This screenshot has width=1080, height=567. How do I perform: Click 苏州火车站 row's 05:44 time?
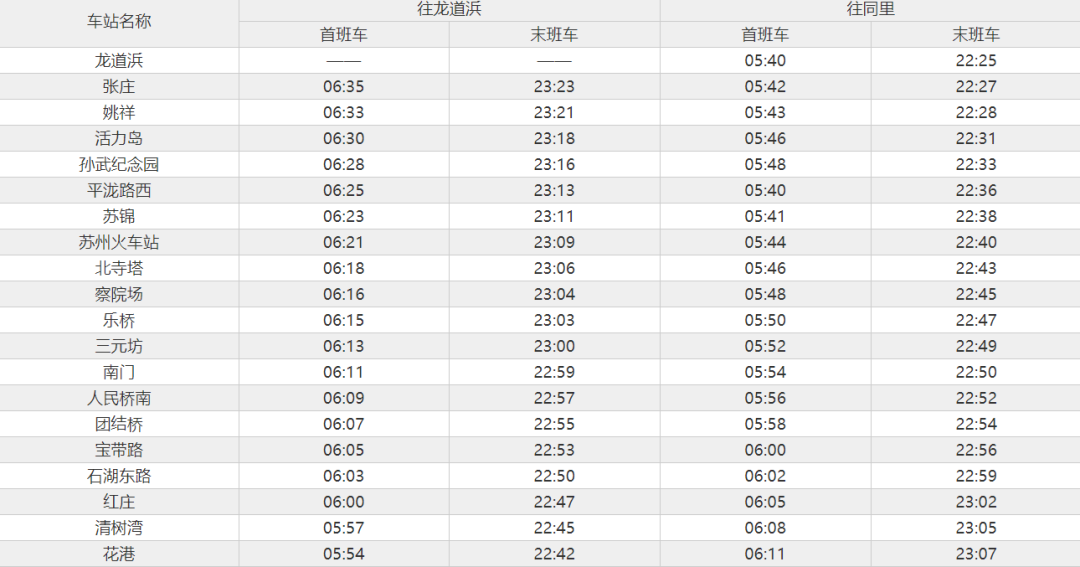click(765, 243)
